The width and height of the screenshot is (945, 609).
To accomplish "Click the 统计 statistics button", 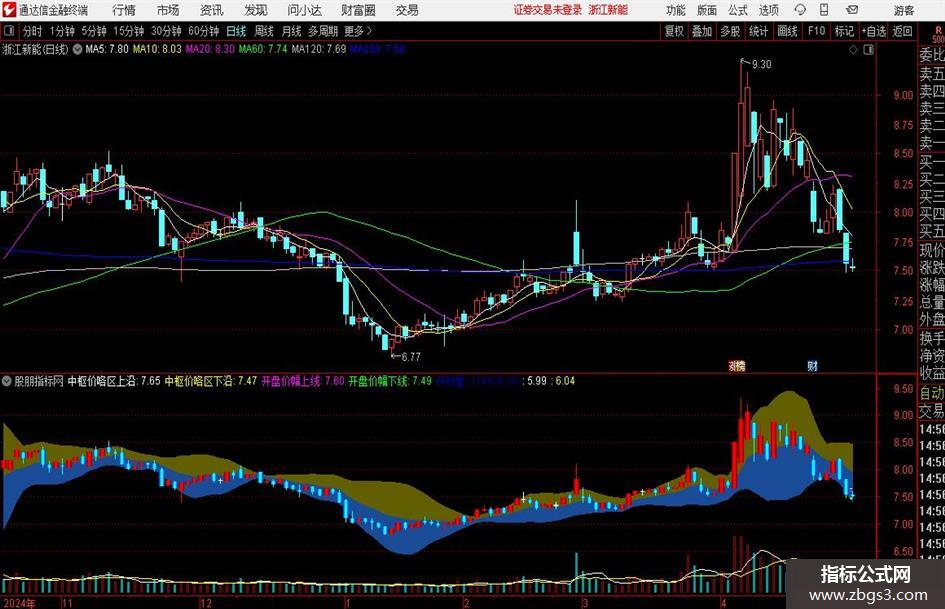I will (758, 31).
